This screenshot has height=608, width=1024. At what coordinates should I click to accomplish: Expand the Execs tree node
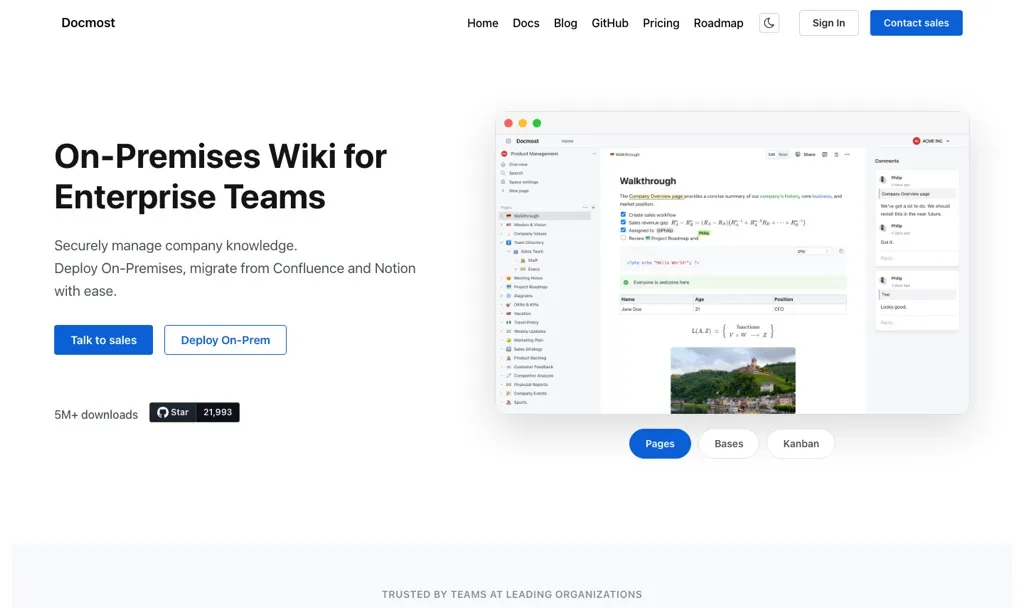[x=515, y=269]
